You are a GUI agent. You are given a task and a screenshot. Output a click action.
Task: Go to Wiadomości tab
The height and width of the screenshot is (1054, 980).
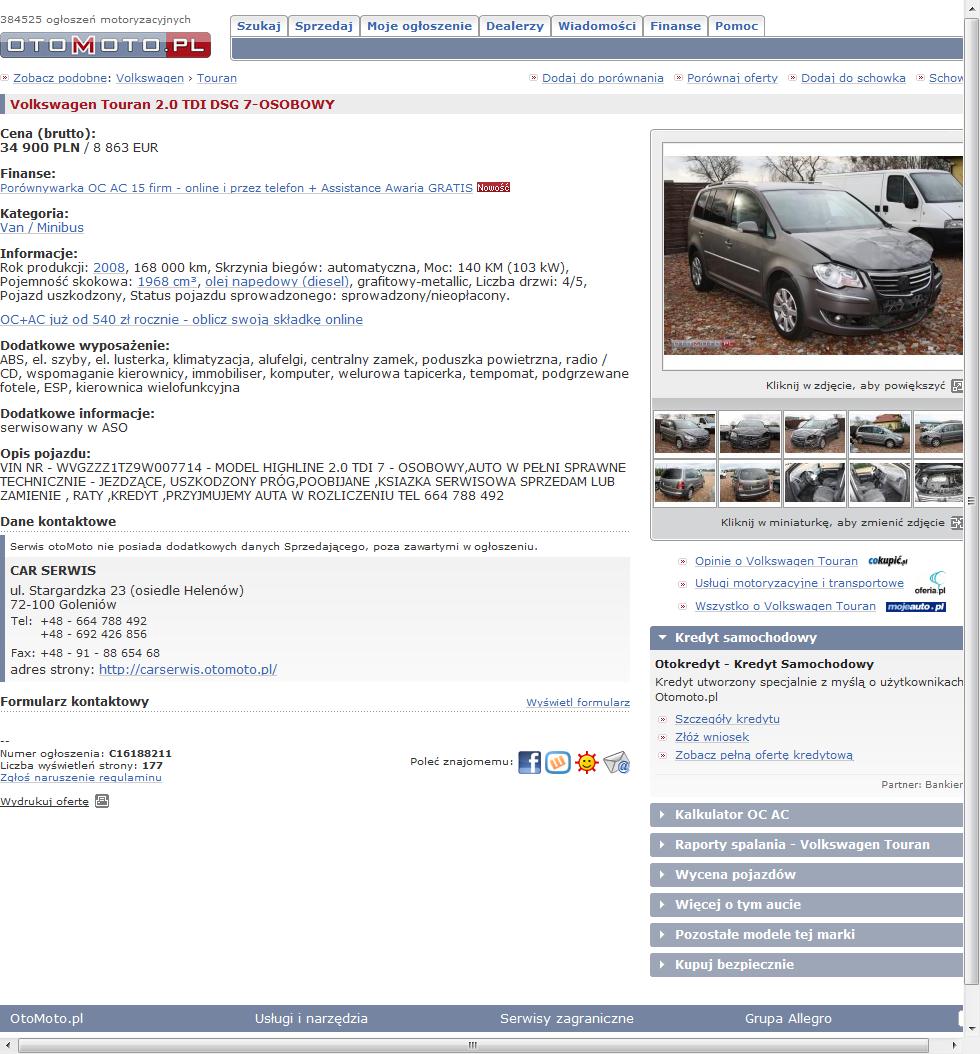[597, 26]
